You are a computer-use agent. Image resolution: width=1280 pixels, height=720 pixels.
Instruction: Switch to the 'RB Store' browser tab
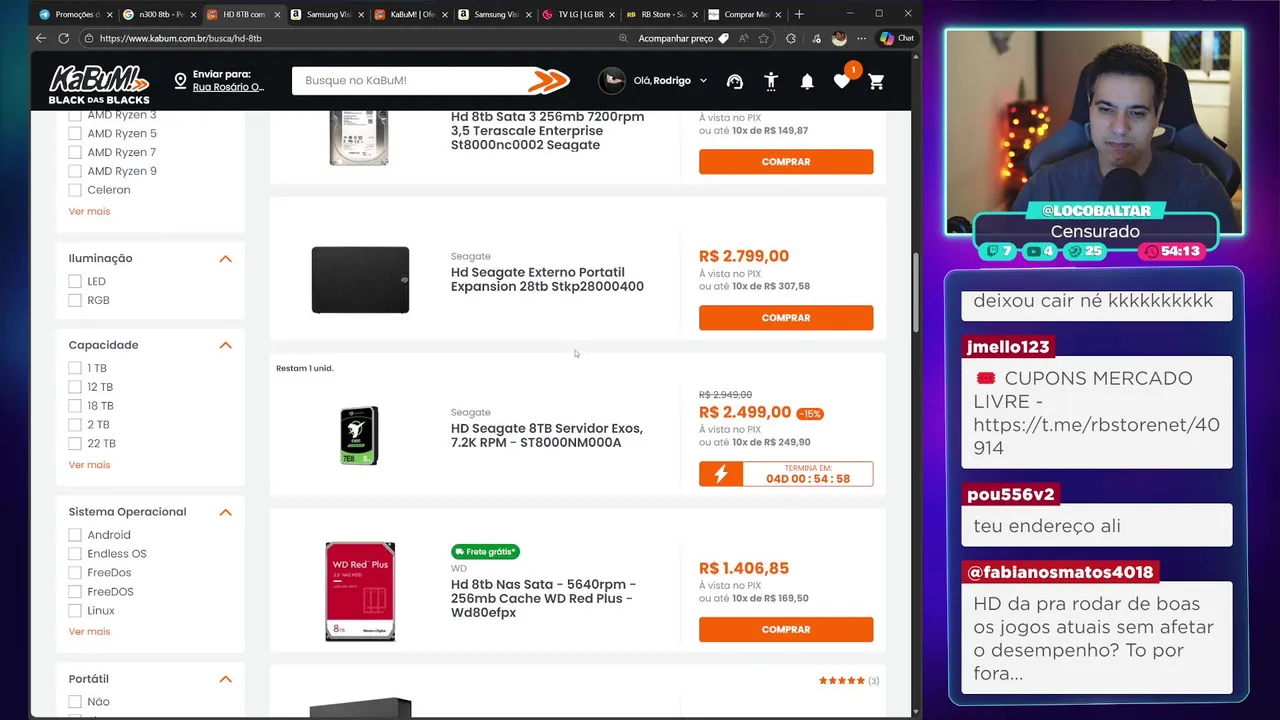(661, 15)
